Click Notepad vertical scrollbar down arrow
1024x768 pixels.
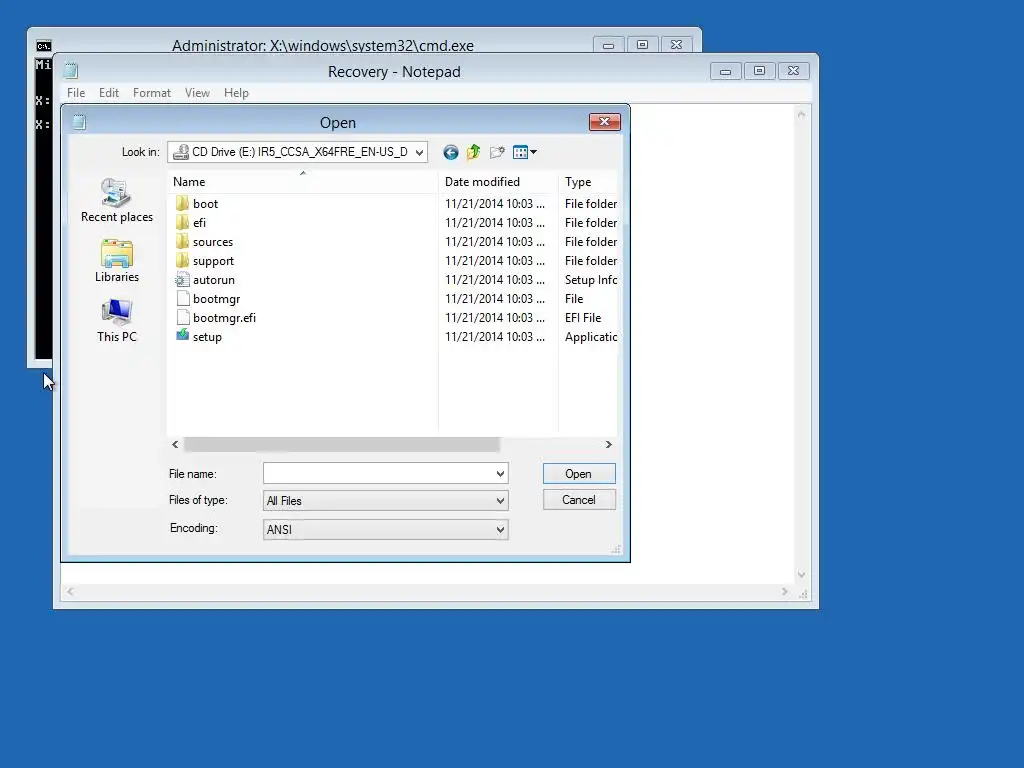point(801,575)
